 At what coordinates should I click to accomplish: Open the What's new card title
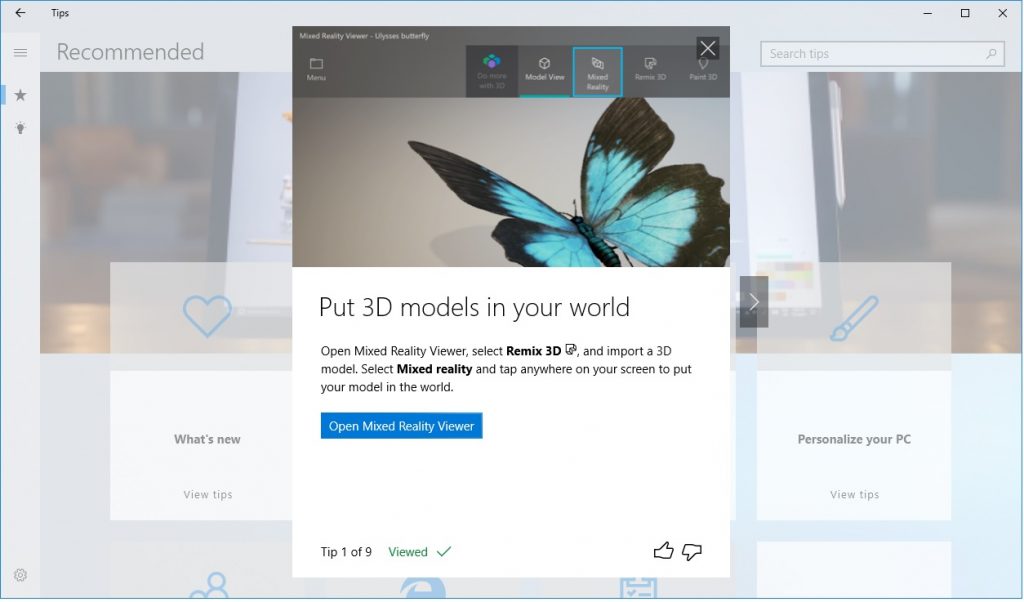[207, 439]
